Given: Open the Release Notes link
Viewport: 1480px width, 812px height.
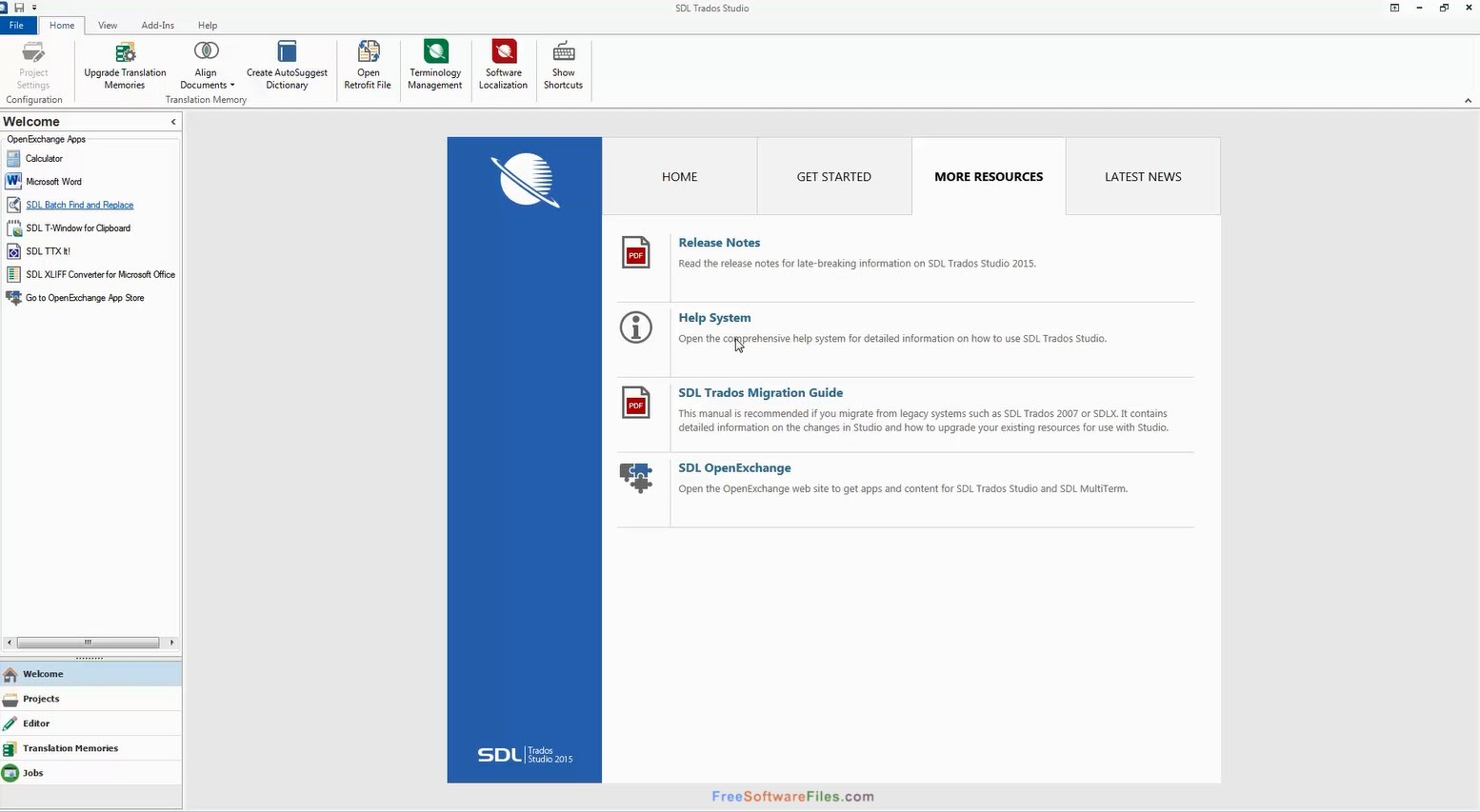Looking at the screenshot, I should [719, 243].
